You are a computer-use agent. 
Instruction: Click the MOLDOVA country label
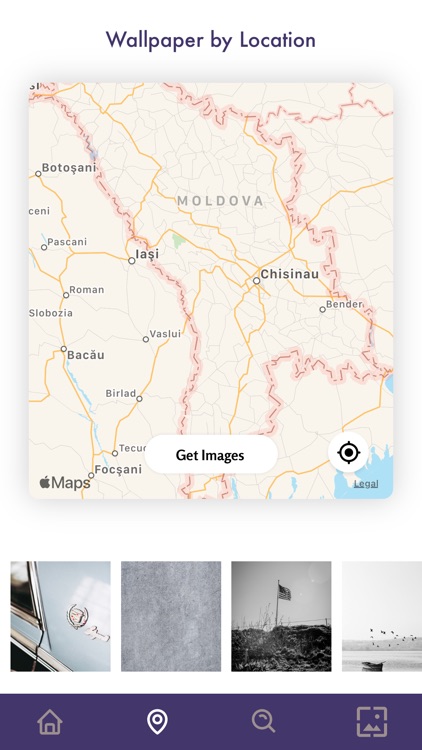(220, 201)
